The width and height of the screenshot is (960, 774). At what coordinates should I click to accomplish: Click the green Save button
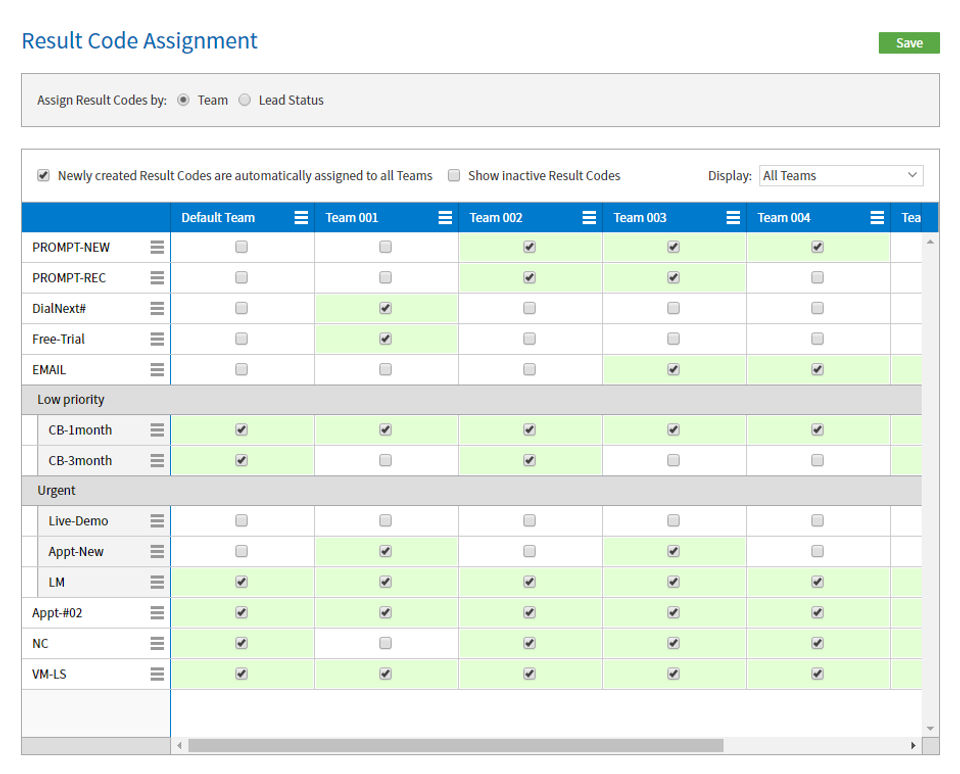[x=909, y=43]
